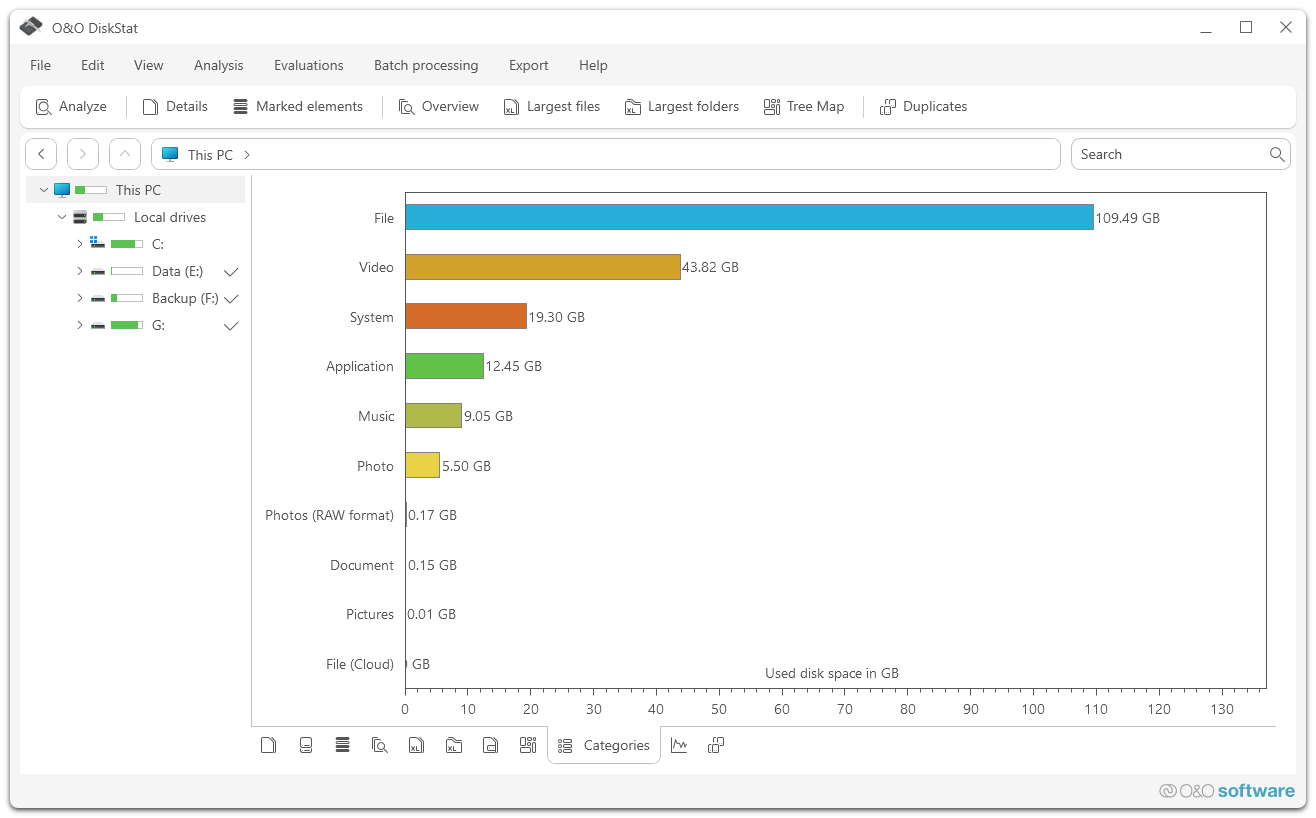Open the Batch processing menu
The image size is (1316, 818).
click(426, 65)
